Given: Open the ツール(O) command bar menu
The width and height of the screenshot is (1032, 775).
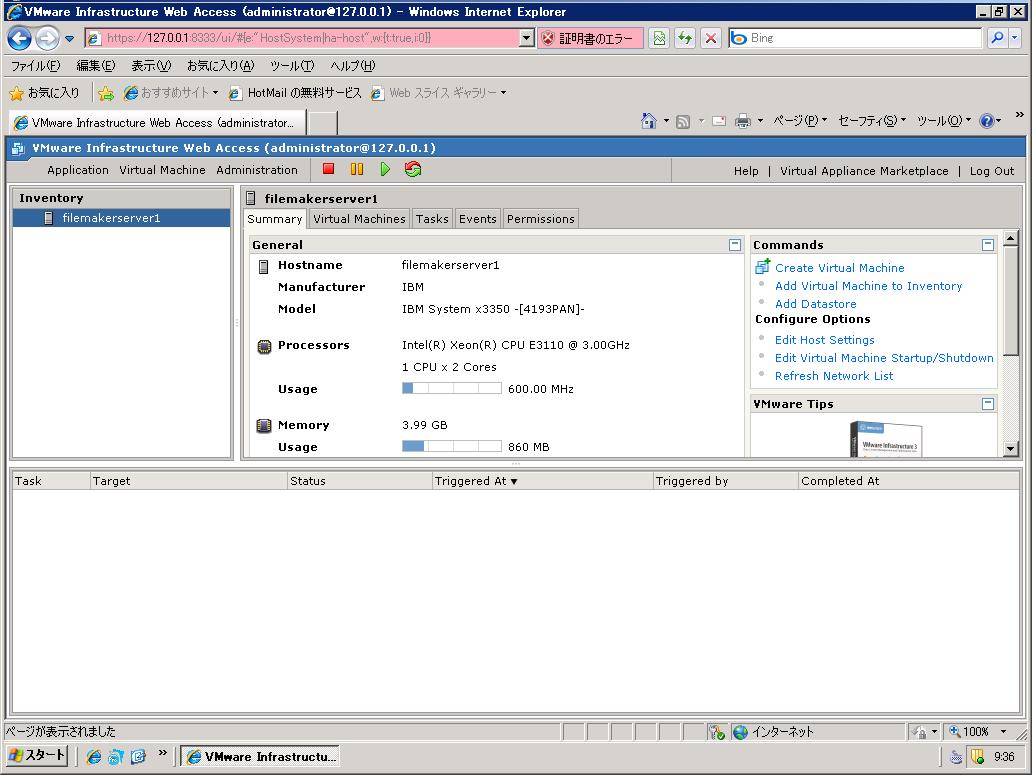Looking at the screenshot, I should (x=944, y=121).
